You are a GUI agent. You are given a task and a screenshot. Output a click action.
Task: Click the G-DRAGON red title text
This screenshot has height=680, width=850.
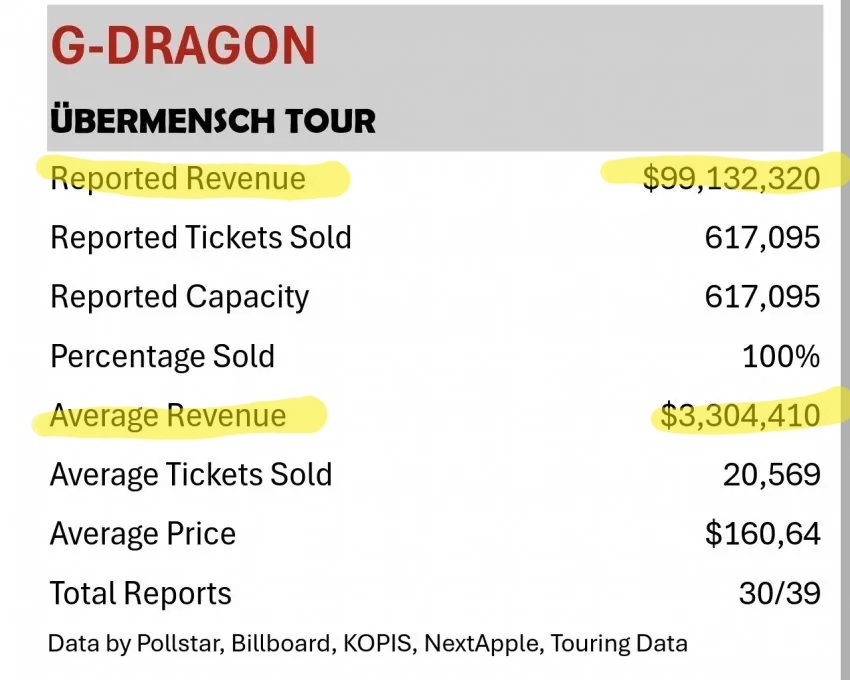coord(182,45)
